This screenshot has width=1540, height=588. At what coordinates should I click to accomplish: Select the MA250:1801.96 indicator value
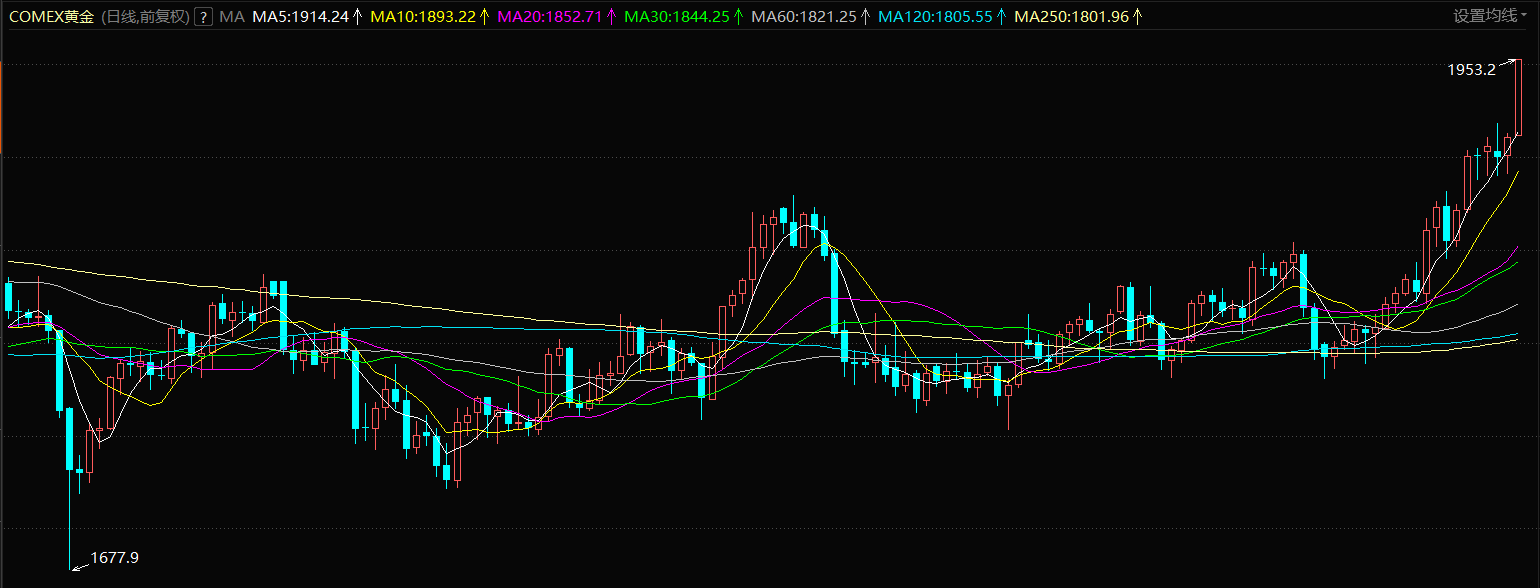tap(1071, 17)
